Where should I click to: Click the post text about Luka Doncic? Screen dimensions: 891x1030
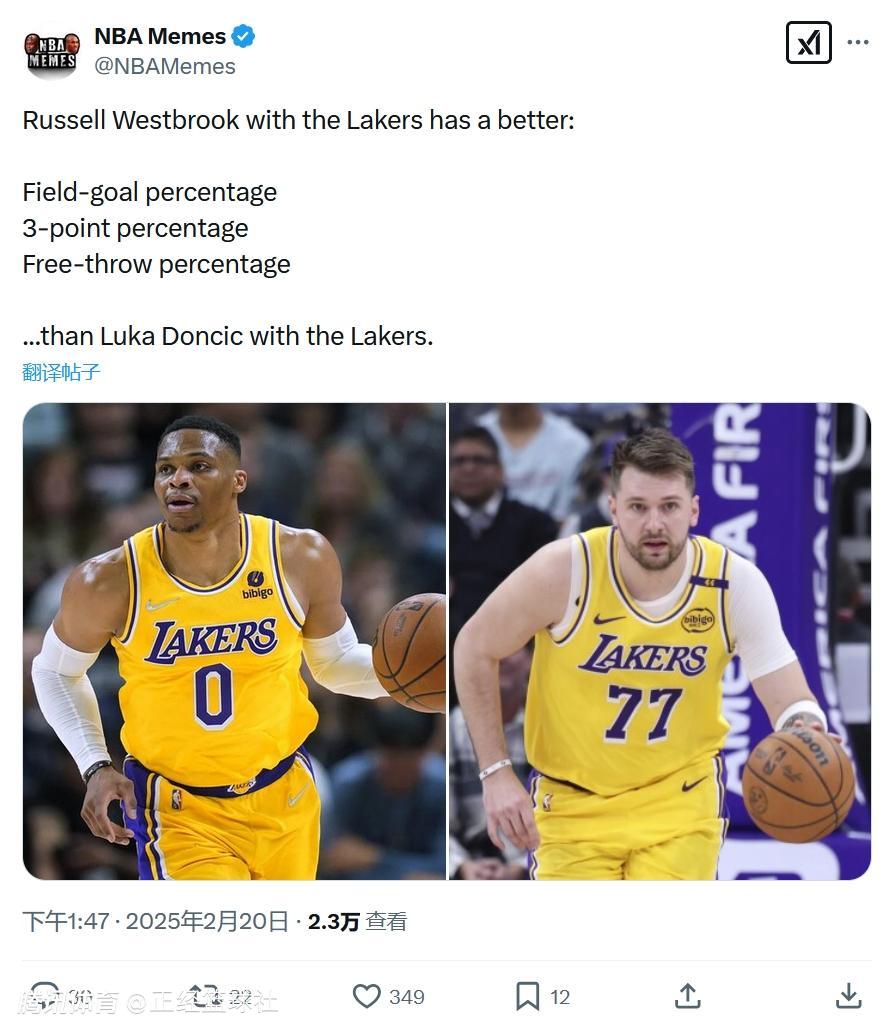click(228, 336)
